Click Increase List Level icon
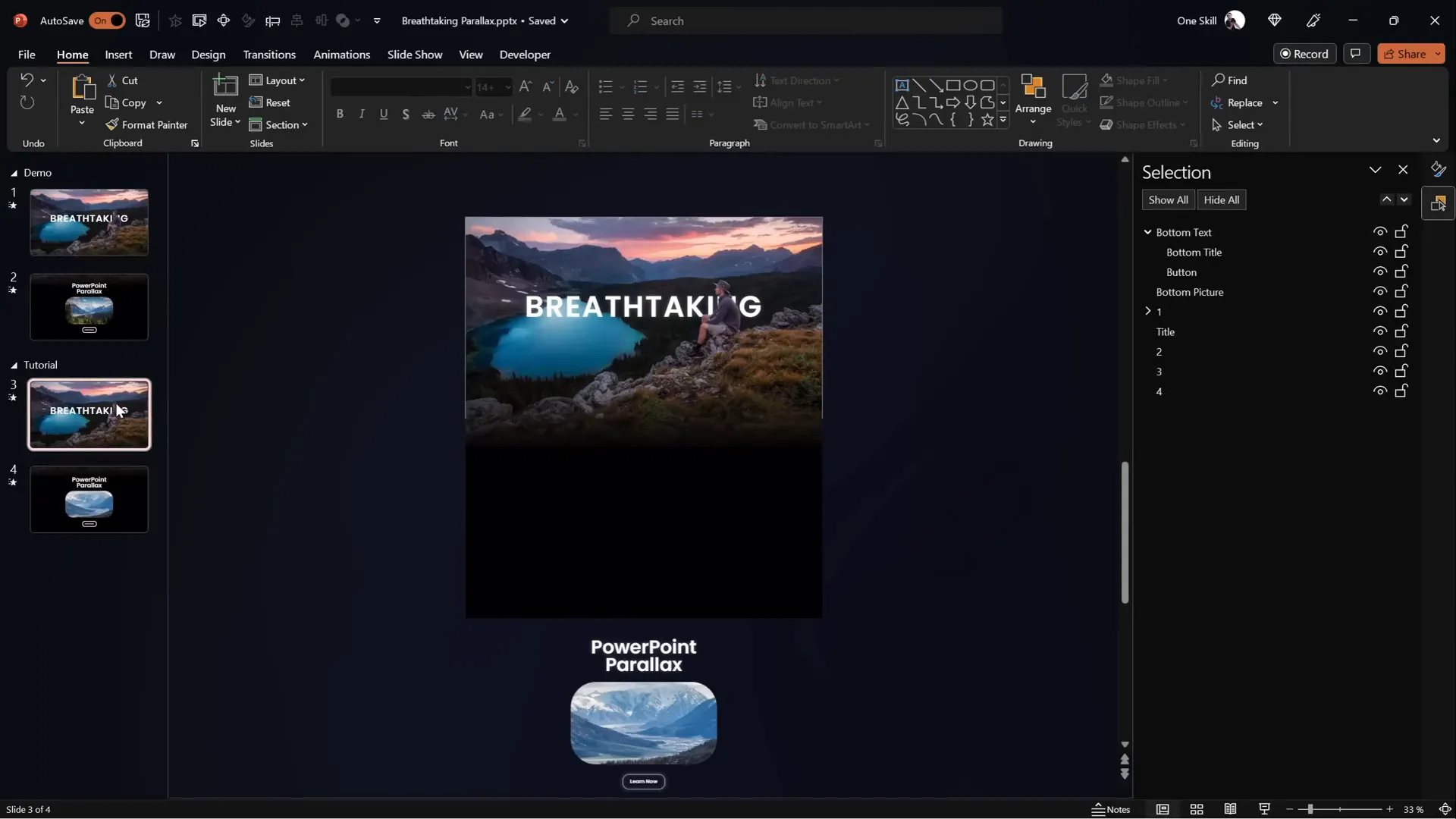 700,86
